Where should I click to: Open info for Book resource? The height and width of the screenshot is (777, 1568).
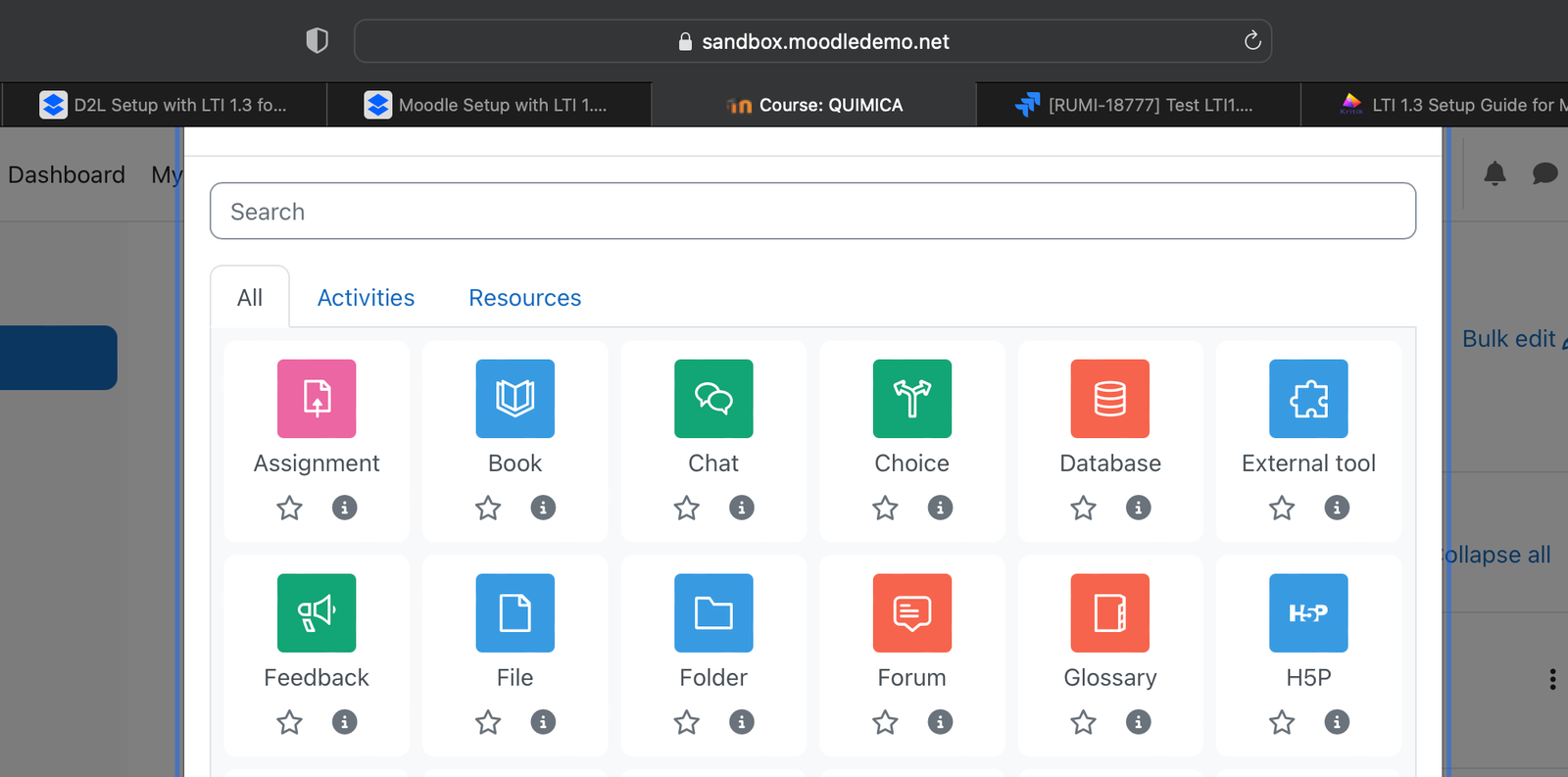coord(543,508)
